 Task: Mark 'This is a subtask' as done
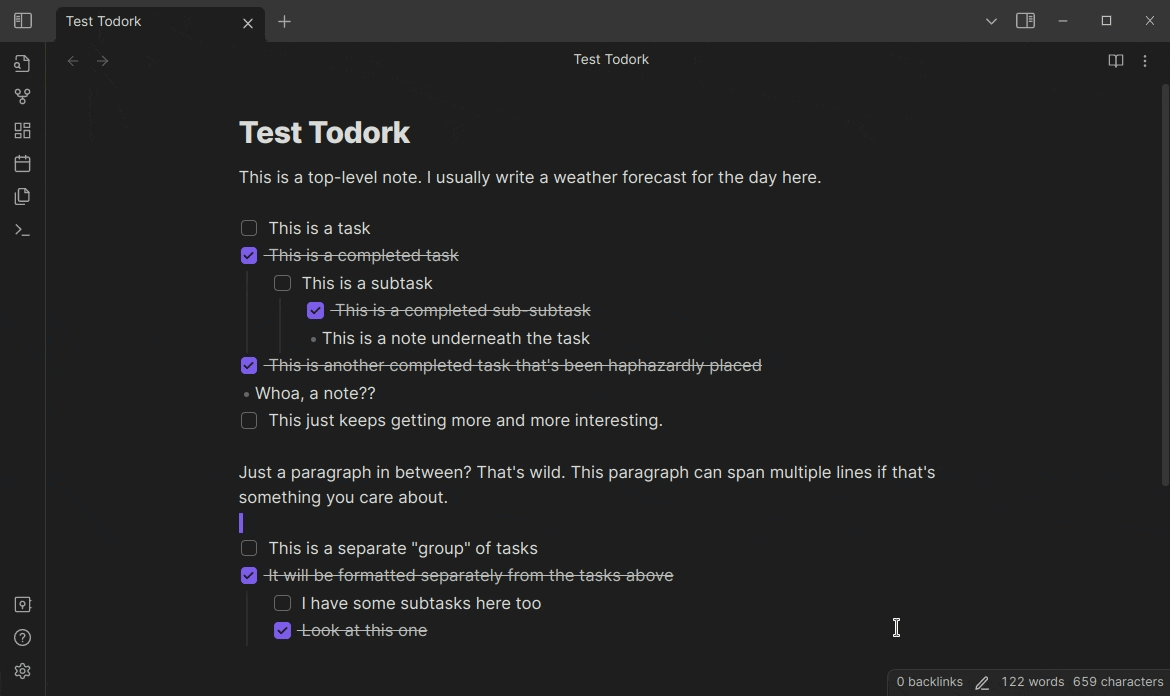click(x=282, y=283)
